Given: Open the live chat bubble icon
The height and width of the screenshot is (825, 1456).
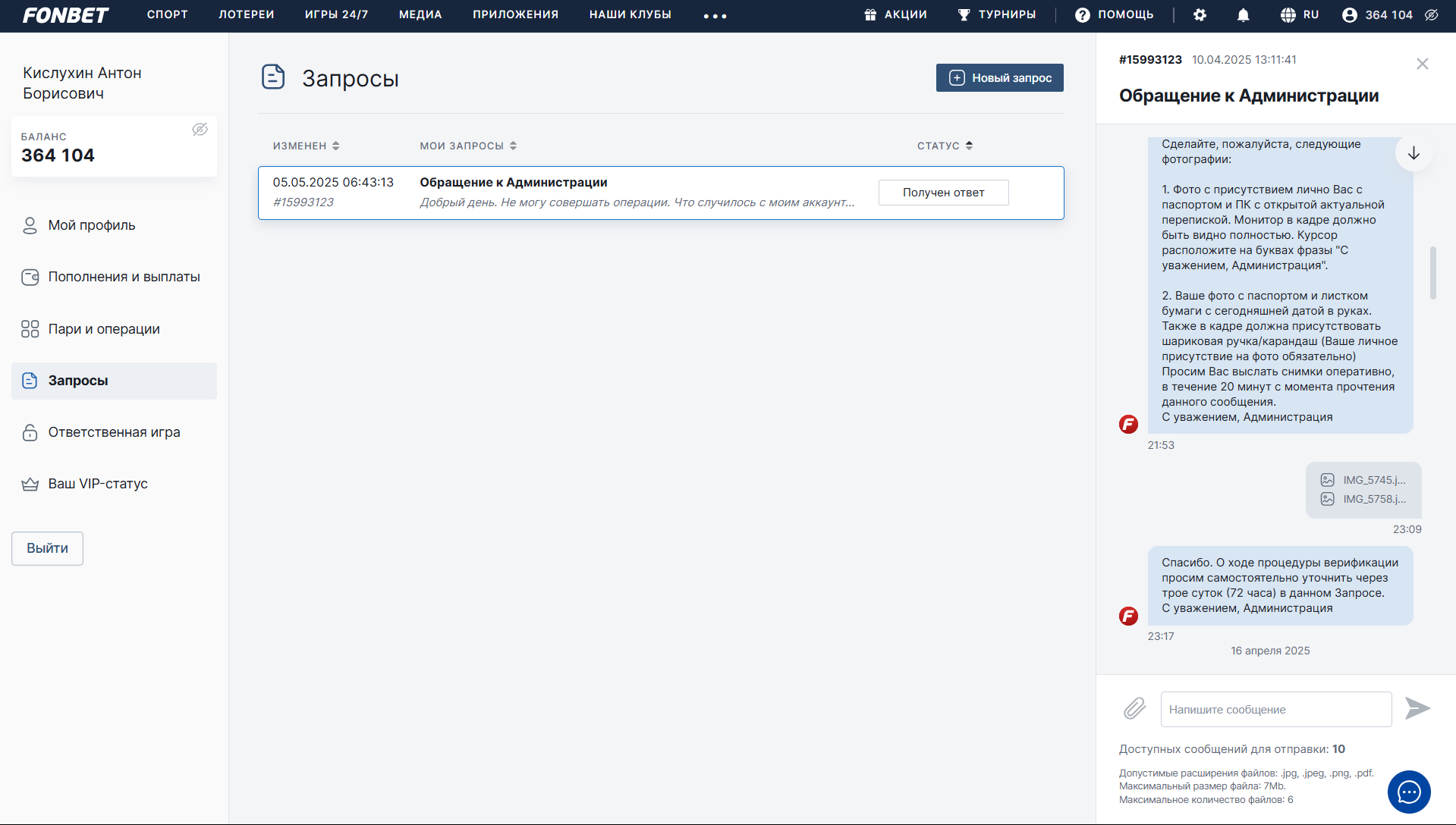Looking at the screenshot, I should [1409, 792].
